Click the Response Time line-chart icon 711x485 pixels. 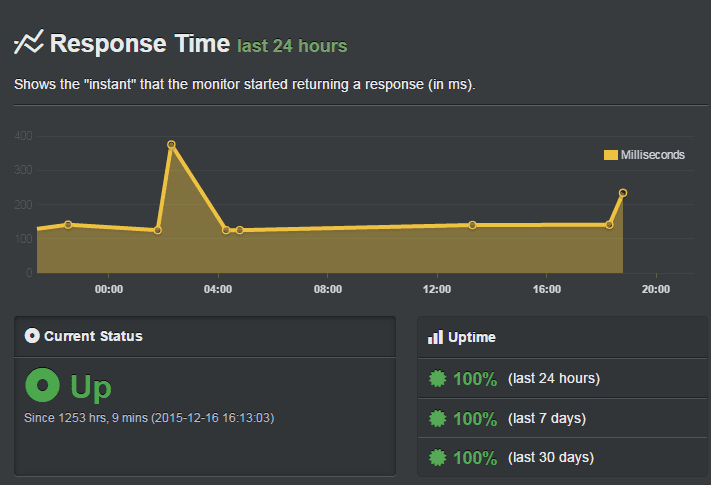point(28,42)
